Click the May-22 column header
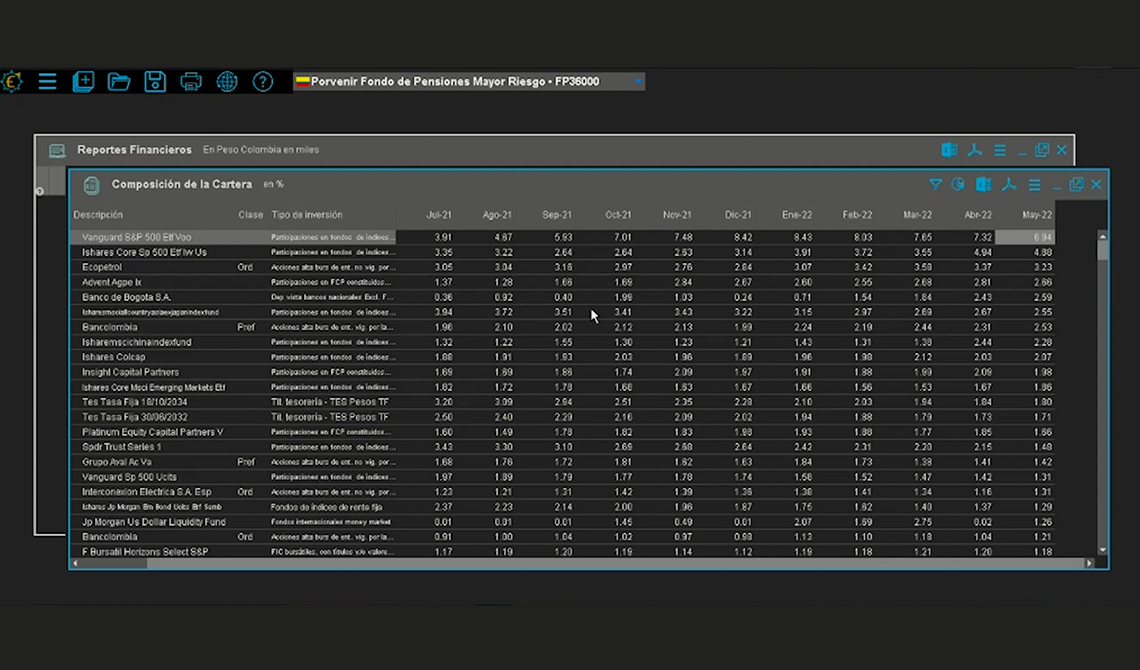Screen dimensions: 1140x670 pos(1037,215)
